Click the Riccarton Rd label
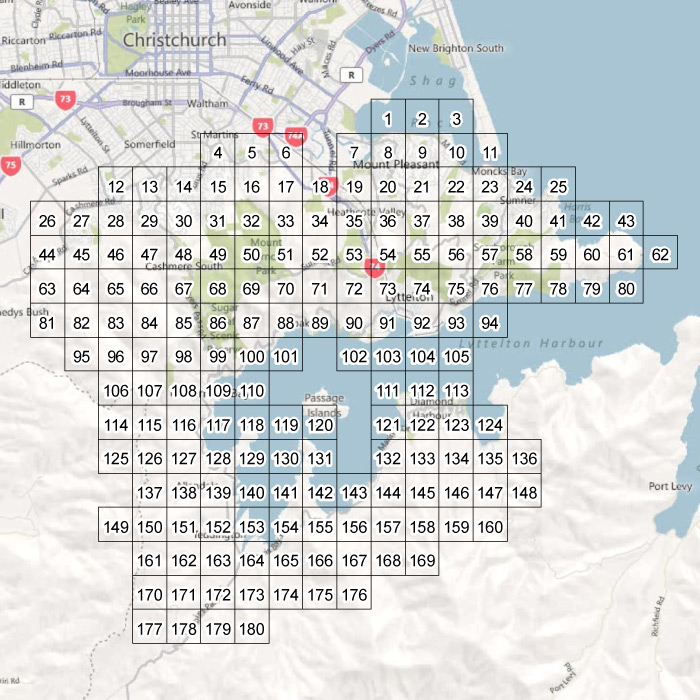The image size is (700, 700). coord(75,34)
